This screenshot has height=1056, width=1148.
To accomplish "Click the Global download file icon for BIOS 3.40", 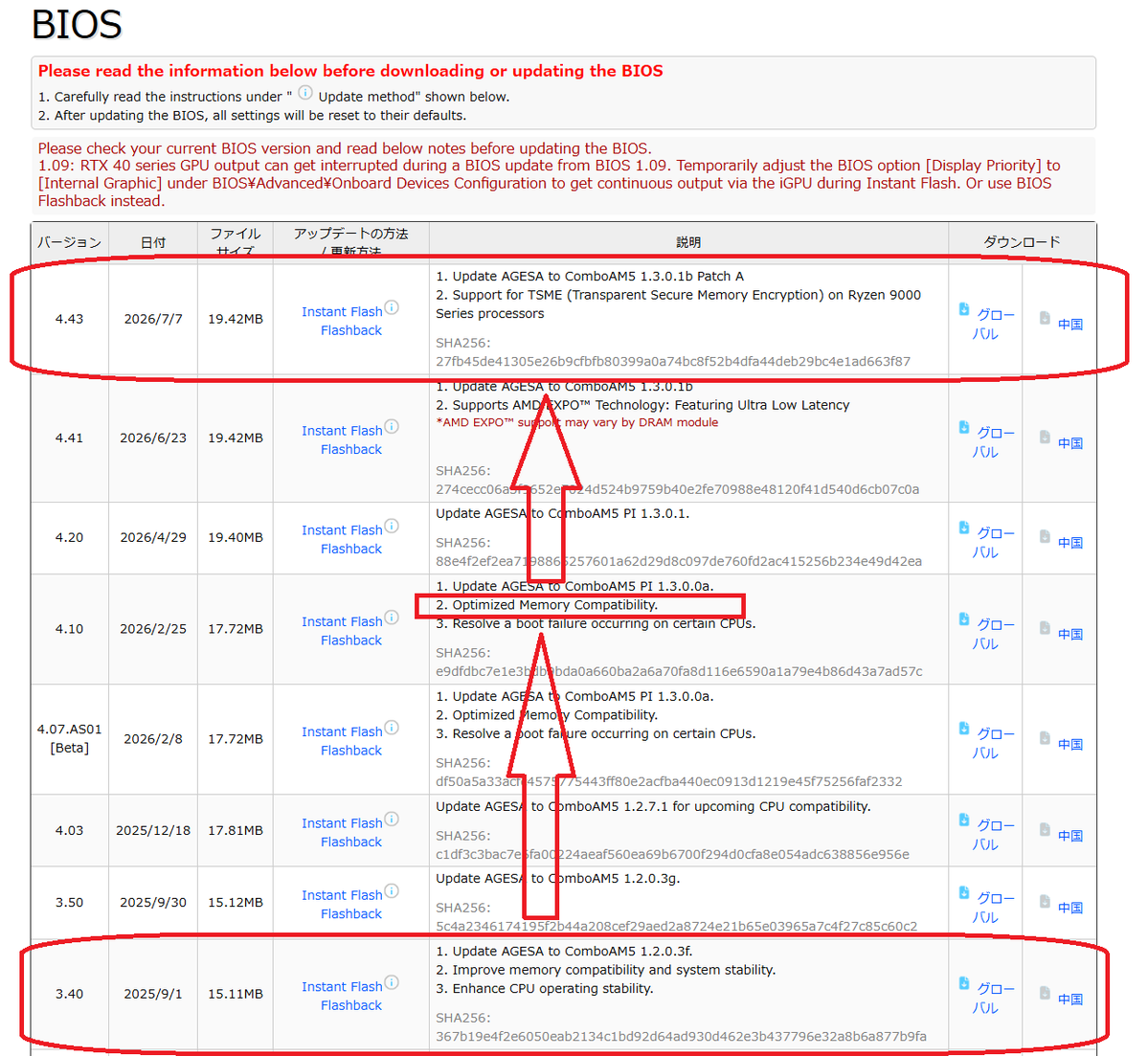I will (x=964, y=983).
